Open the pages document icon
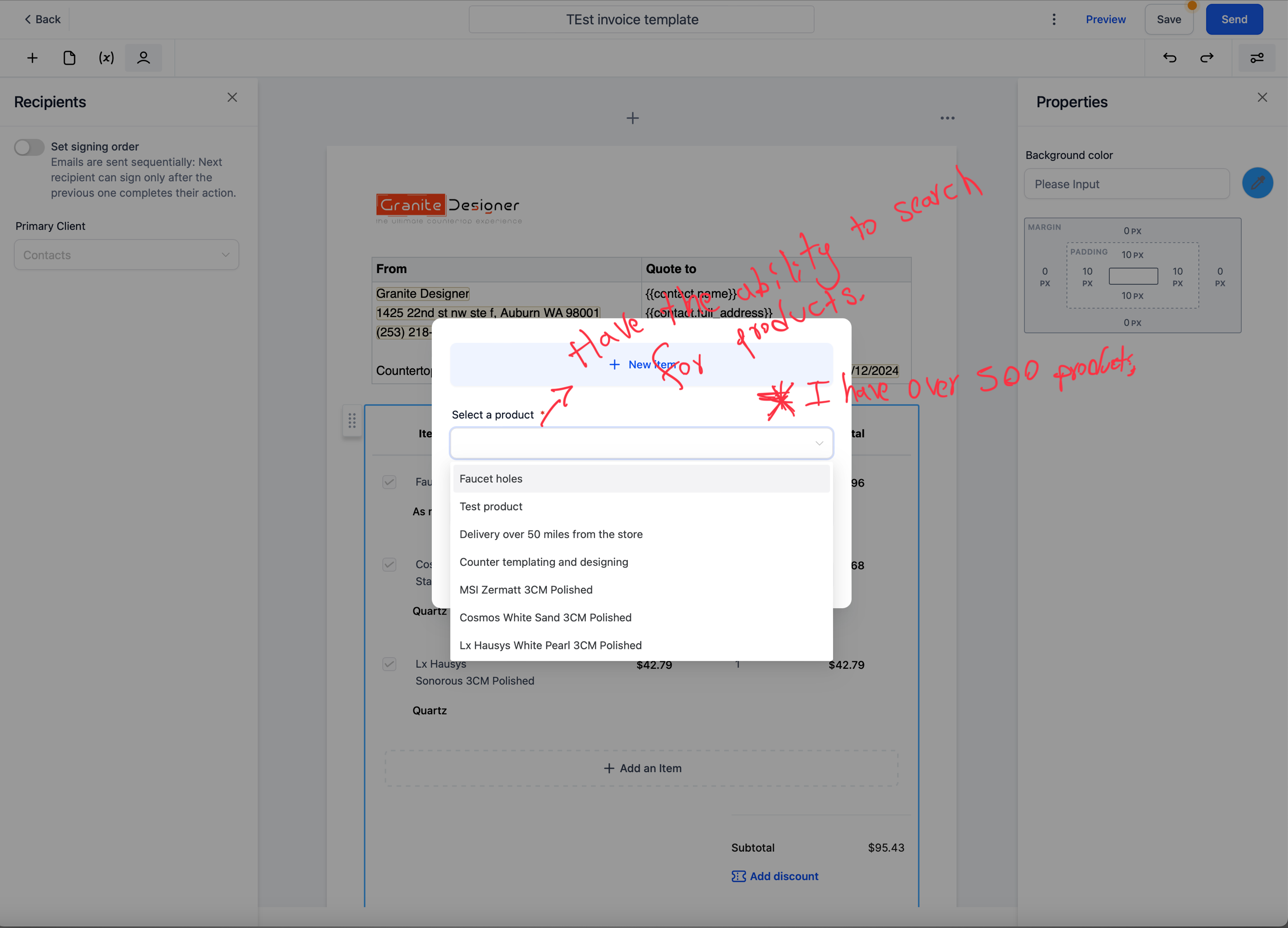1288x928 pixels. click(x=69, y=58)
